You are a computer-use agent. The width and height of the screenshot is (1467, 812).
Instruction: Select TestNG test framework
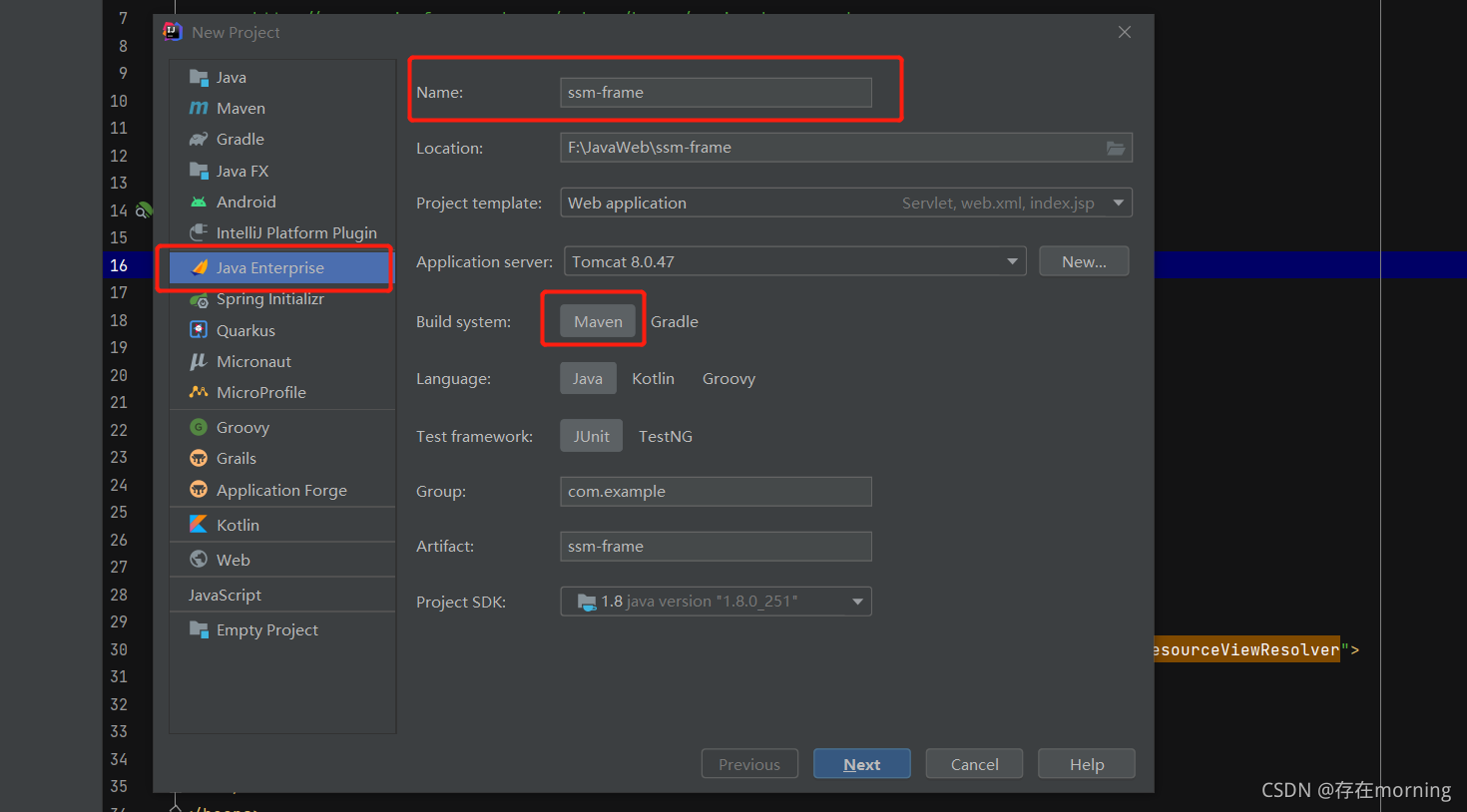coord(666,436)
